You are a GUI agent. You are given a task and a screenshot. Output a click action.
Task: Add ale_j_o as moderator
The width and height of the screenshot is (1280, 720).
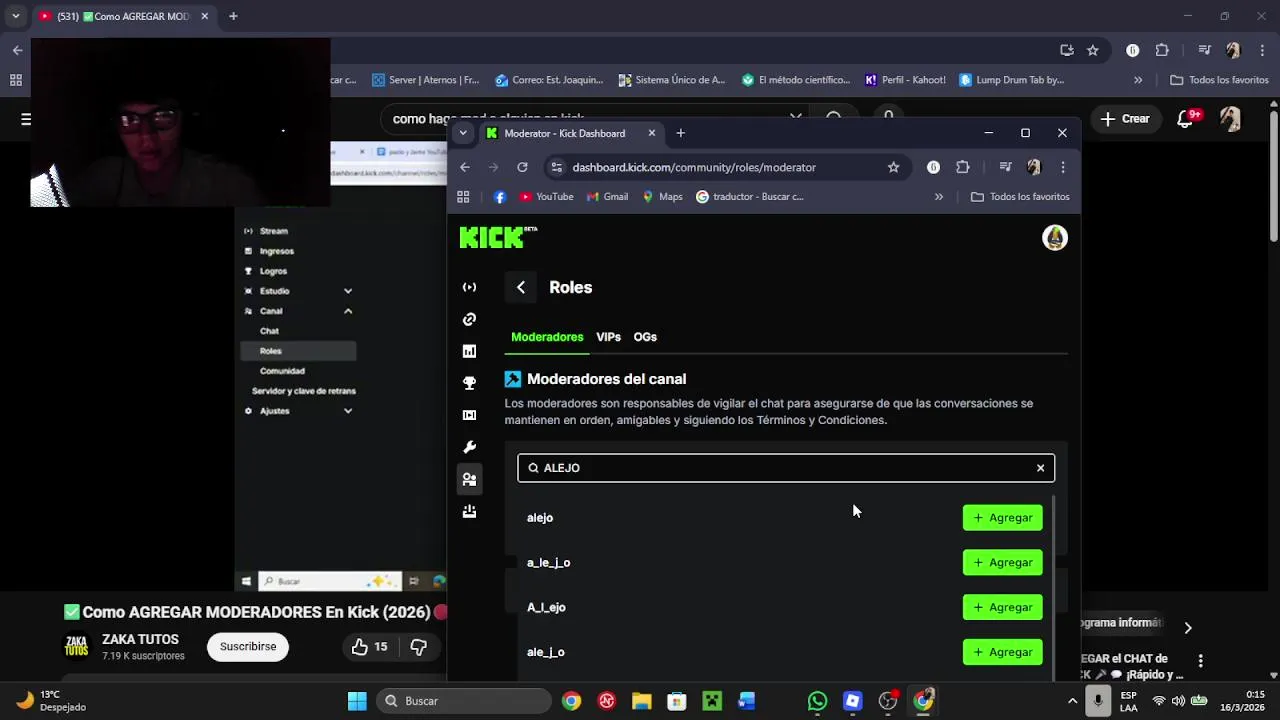tap(1002, 652)
